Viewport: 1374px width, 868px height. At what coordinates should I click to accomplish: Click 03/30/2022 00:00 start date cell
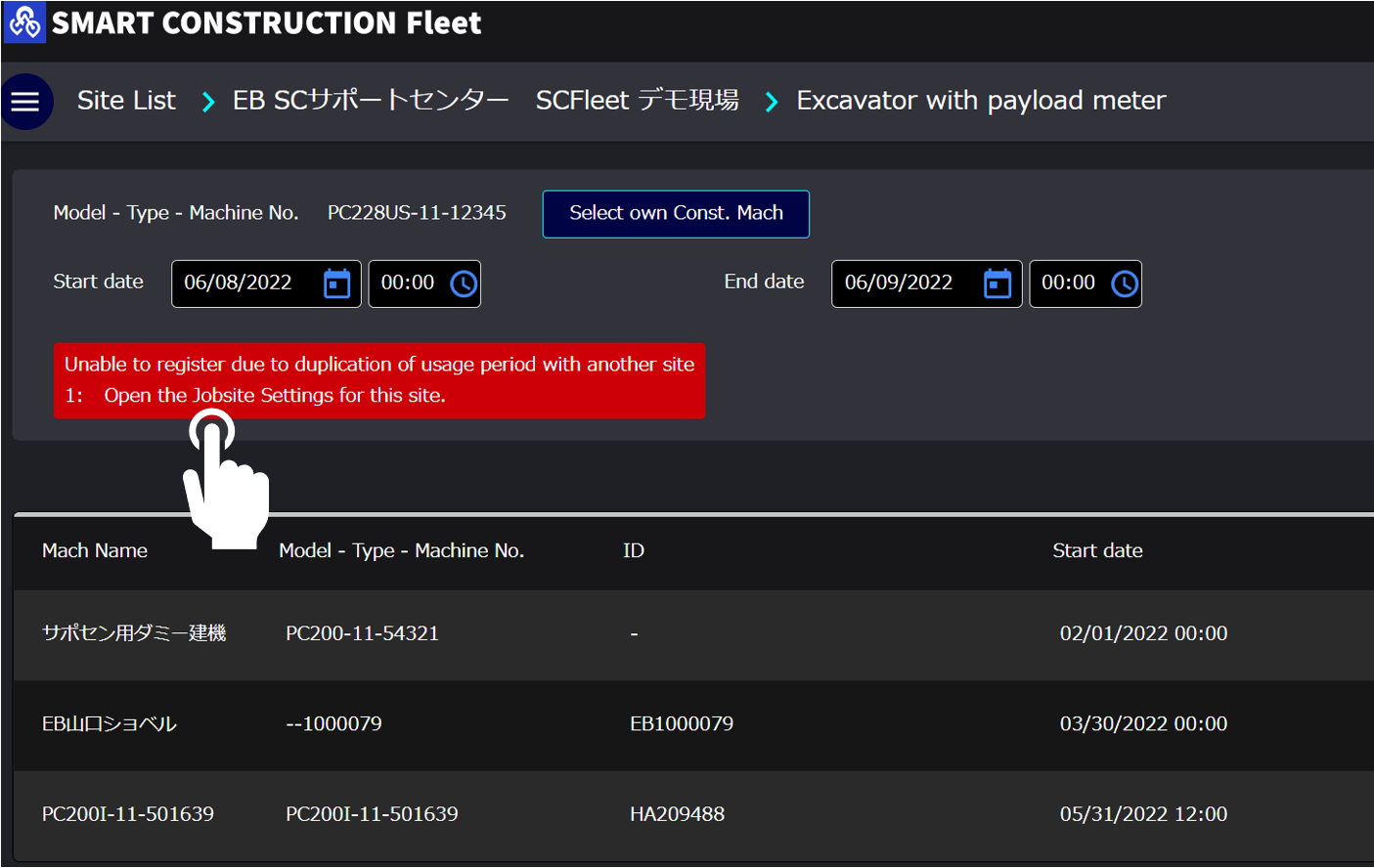click(1143, 724)
